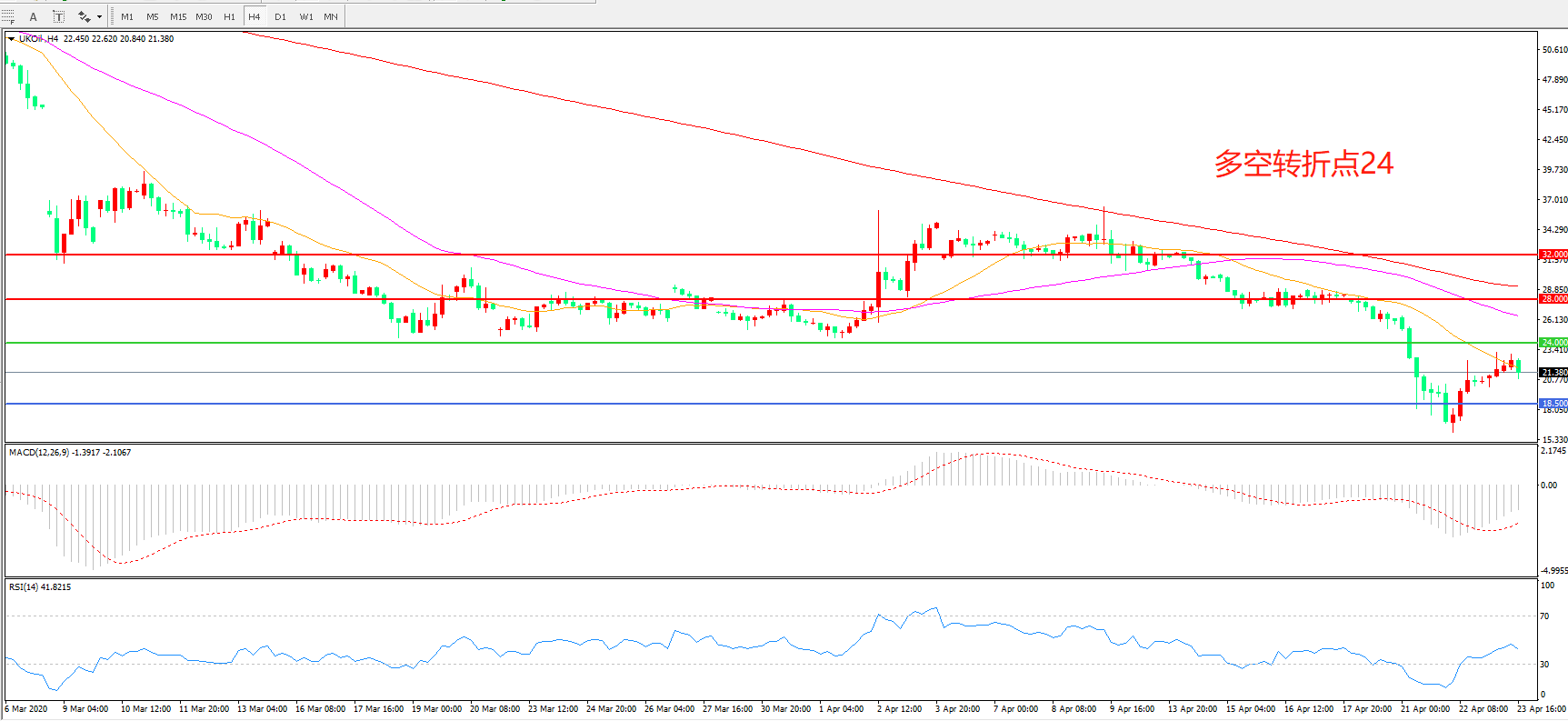Click the Arrows objects icon
Screen dimensions: 1568x721
pyautogui.click(x=84, y=16)
